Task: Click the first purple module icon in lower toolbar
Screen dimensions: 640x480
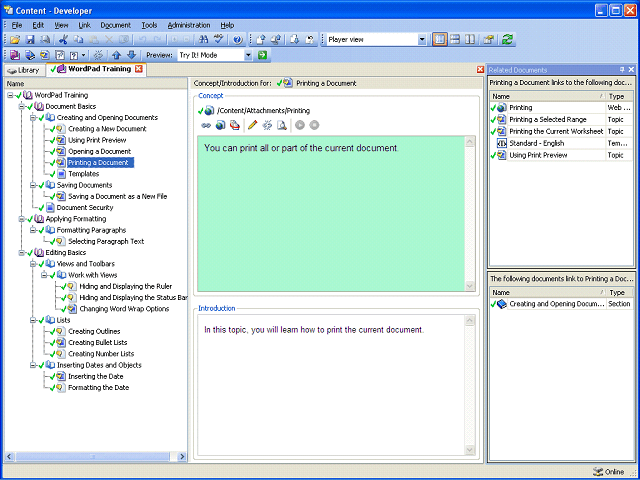Action: click(x=15, y=55)
